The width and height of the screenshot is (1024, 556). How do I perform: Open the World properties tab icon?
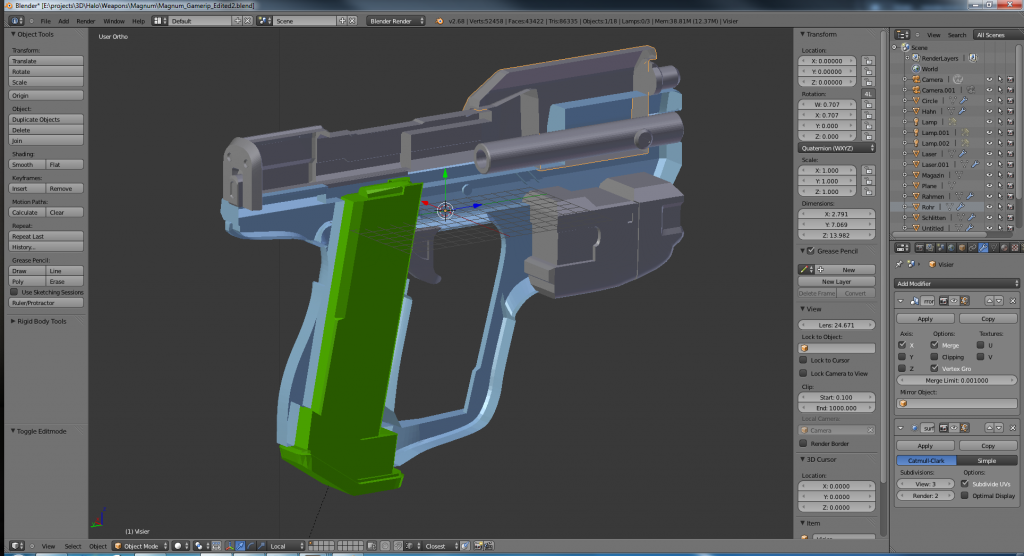click(x=951, y=248)
